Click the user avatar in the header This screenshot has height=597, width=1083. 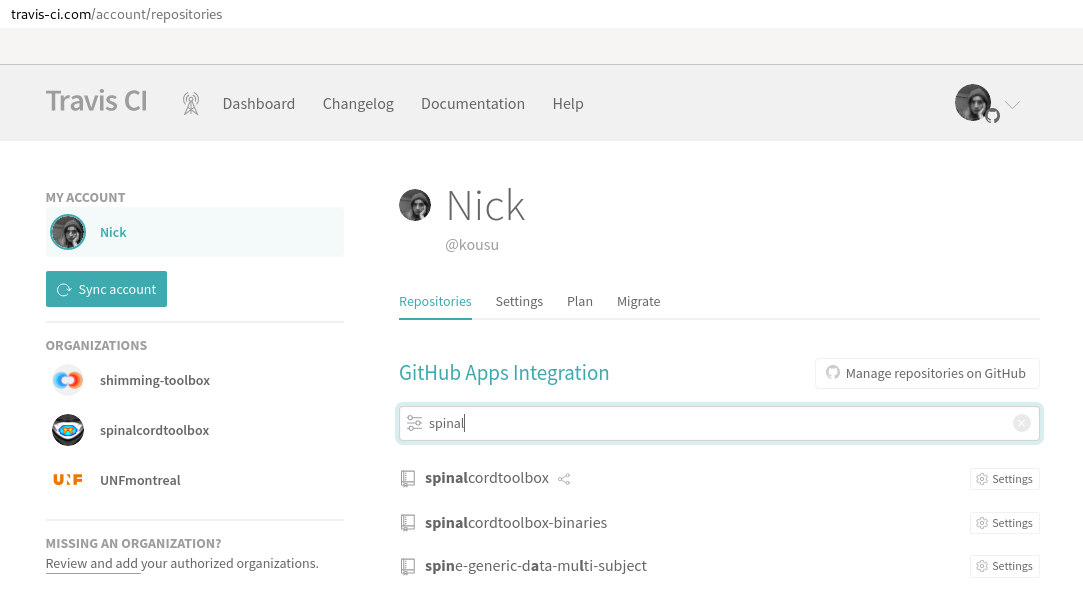click(x=974, y=103)
